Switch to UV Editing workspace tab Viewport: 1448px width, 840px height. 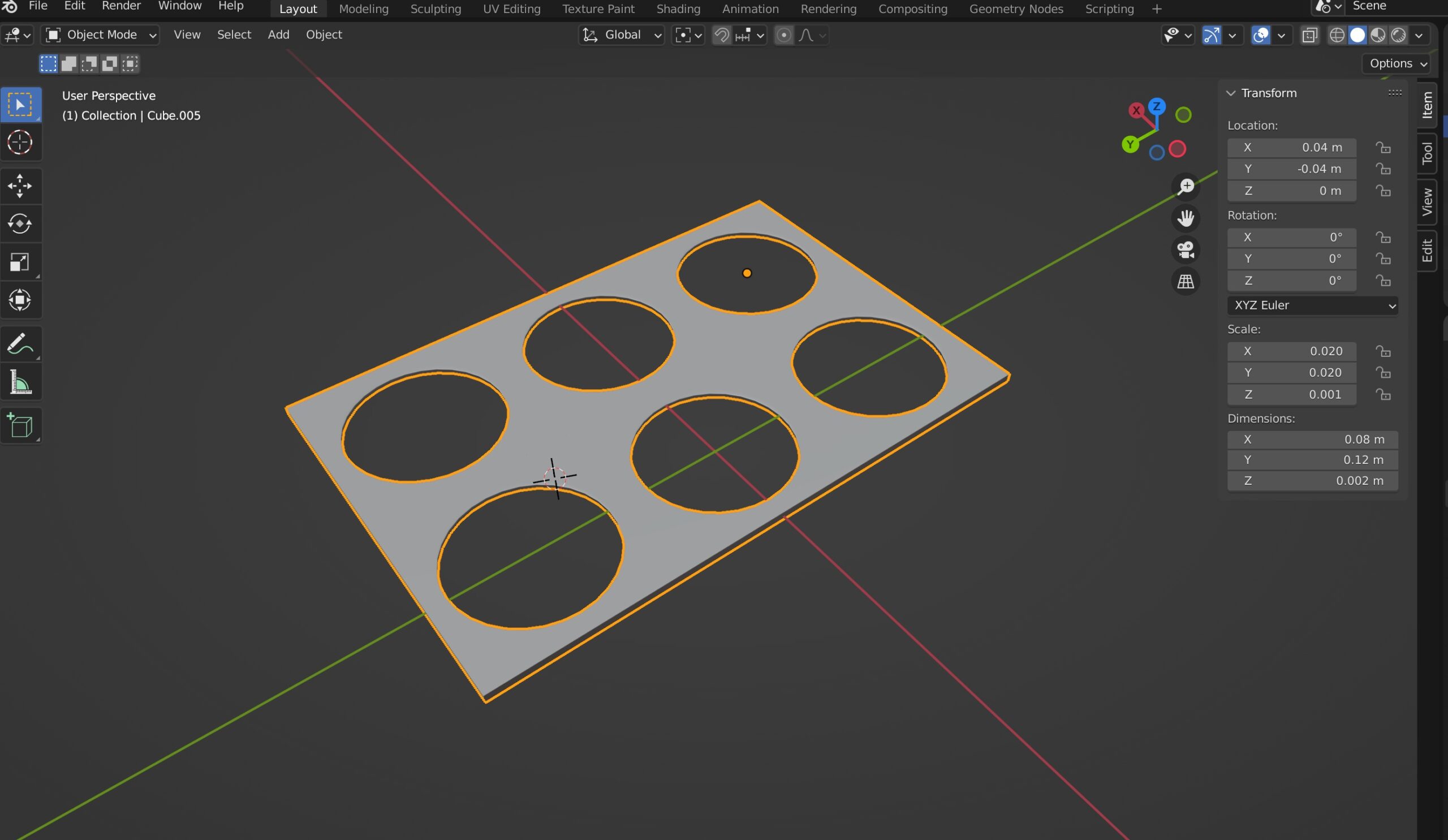click(511, 9)
